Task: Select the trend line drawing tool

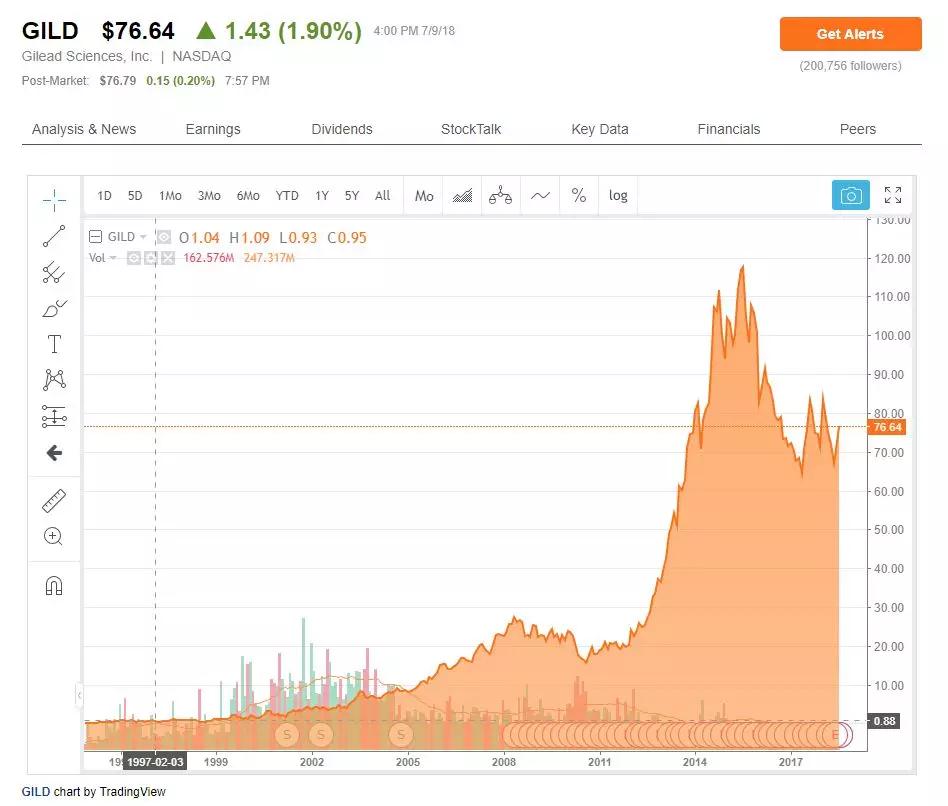Action: click(x=54, y=237)
